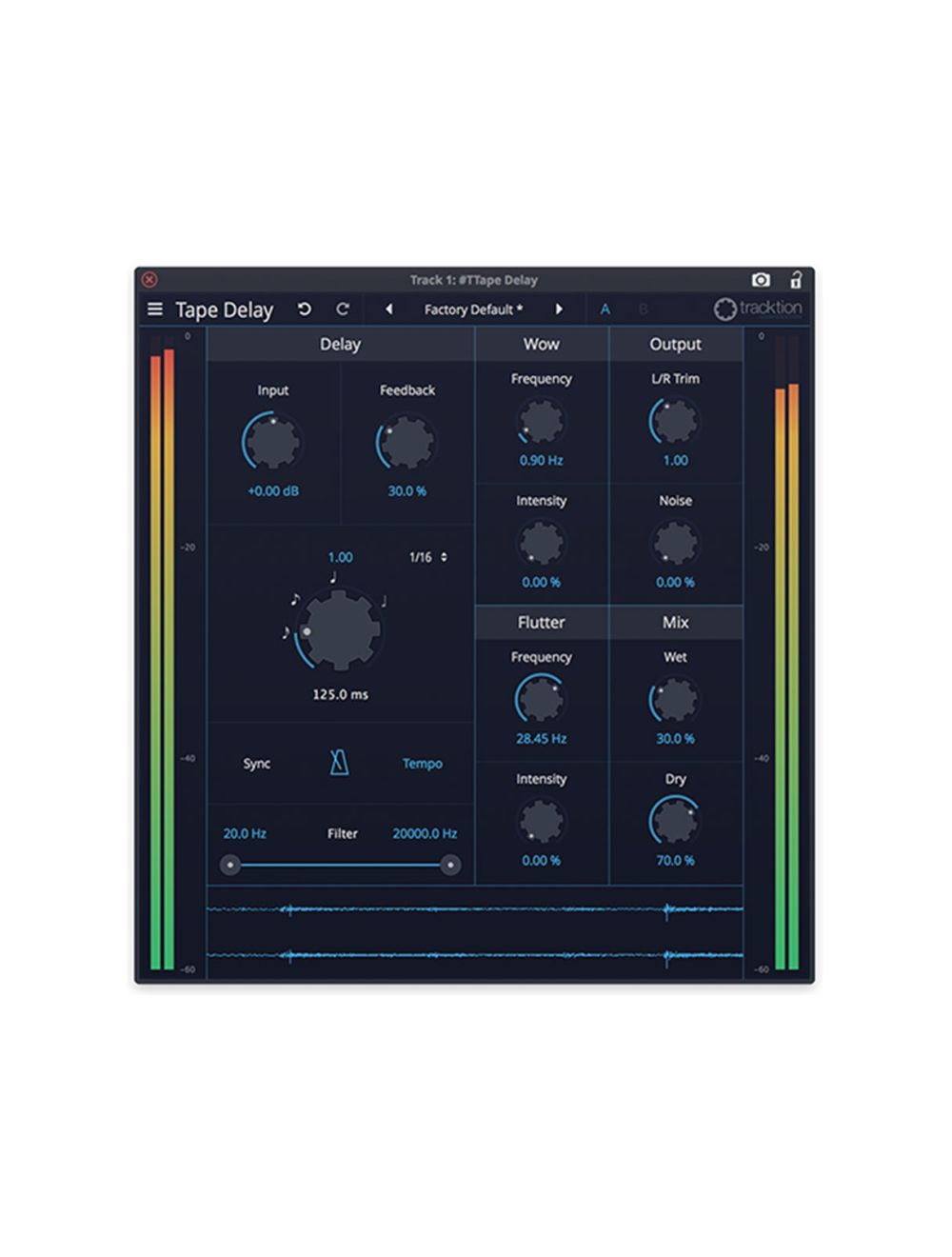Image resolution: width=952 pixels, height=1257 pixels.
Task: Click the 125.0 ms delay time value
Action: 340,694
